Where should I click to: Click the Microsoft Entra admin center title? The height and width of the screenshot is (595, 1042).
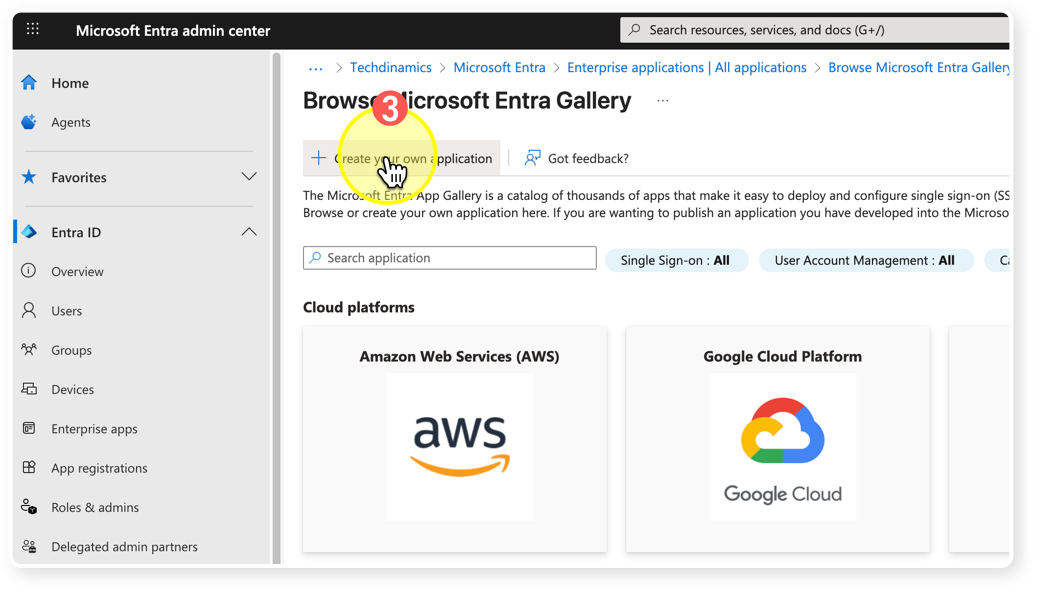(x=173, y=31)
